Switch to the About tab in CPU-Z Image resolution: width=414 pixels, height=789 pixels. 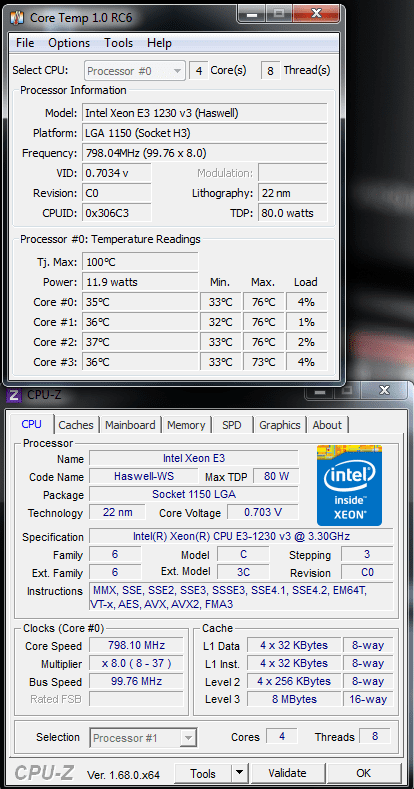pos(327,425)
